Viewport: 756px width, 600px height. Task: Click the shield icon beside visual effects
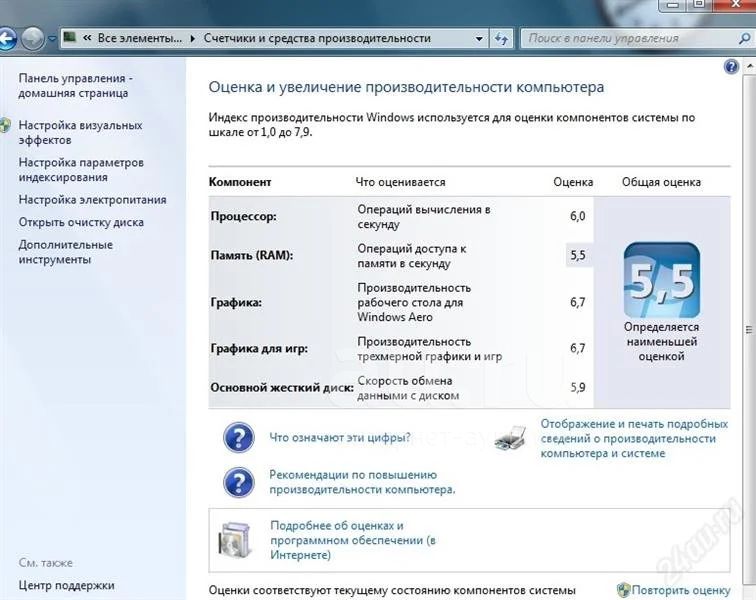[5, 125]
